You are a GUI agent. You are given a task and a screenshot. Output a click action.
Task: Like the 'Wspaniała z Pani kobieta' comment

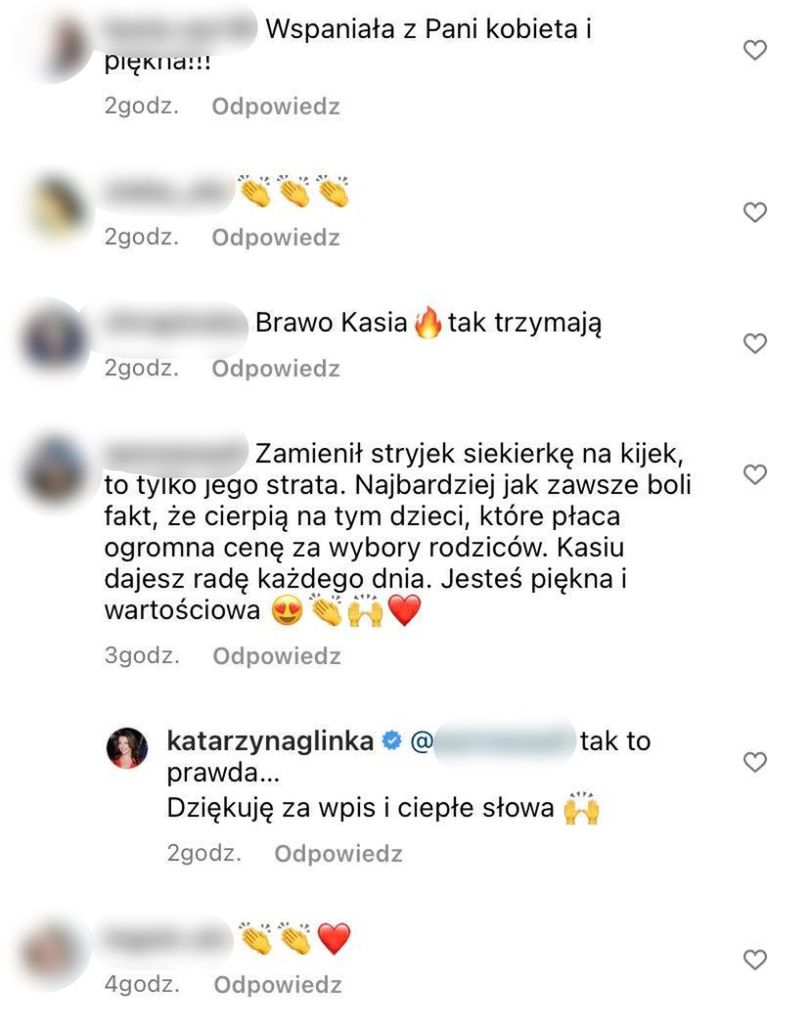pyautogui.click(x=755, y=50)
